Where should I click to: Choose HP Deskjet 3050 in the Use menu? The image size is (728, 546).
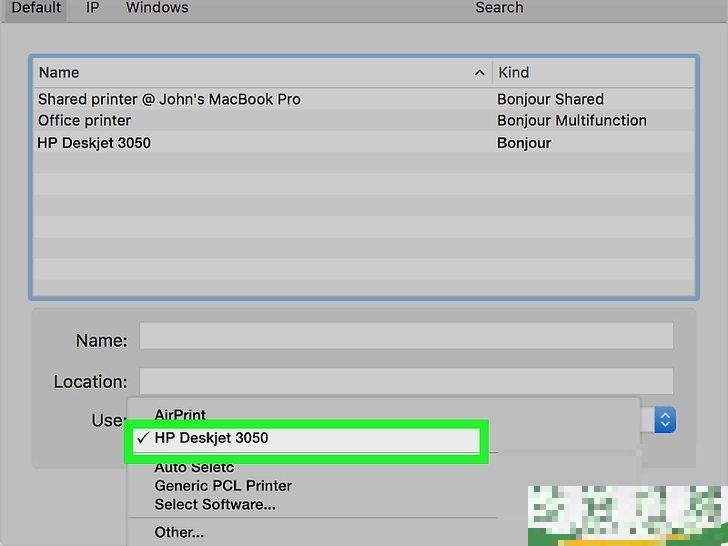pyautogui.click(x=211, y=438)
